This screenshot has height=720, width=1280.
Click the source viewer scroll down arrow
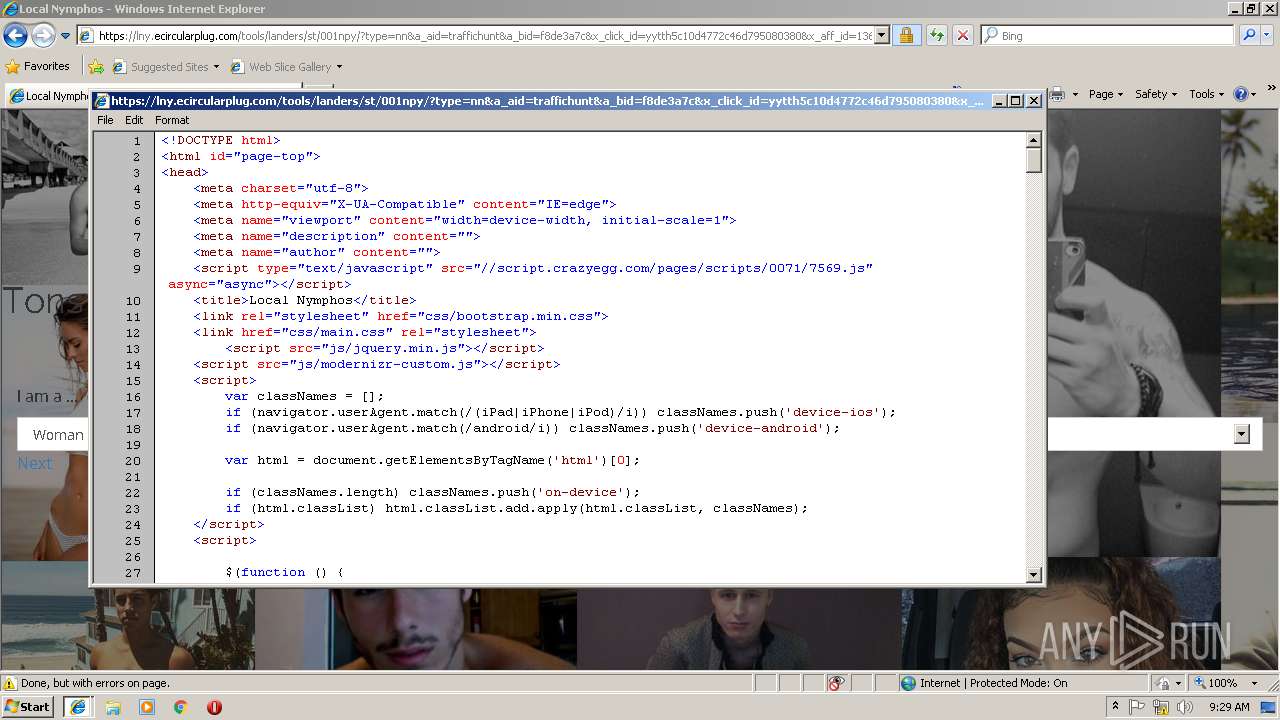pos(1034,575)
